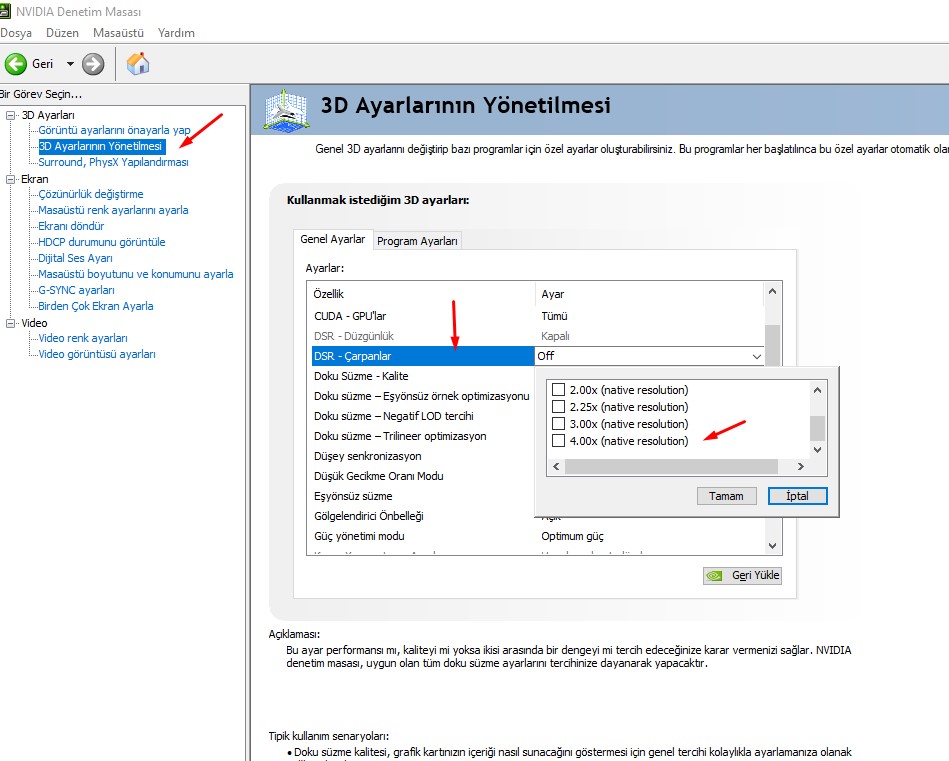This screenshot has width=949, height=761.
Task: Click the DSR popup vertical scrollbar thumb
Action: point(818,429)
